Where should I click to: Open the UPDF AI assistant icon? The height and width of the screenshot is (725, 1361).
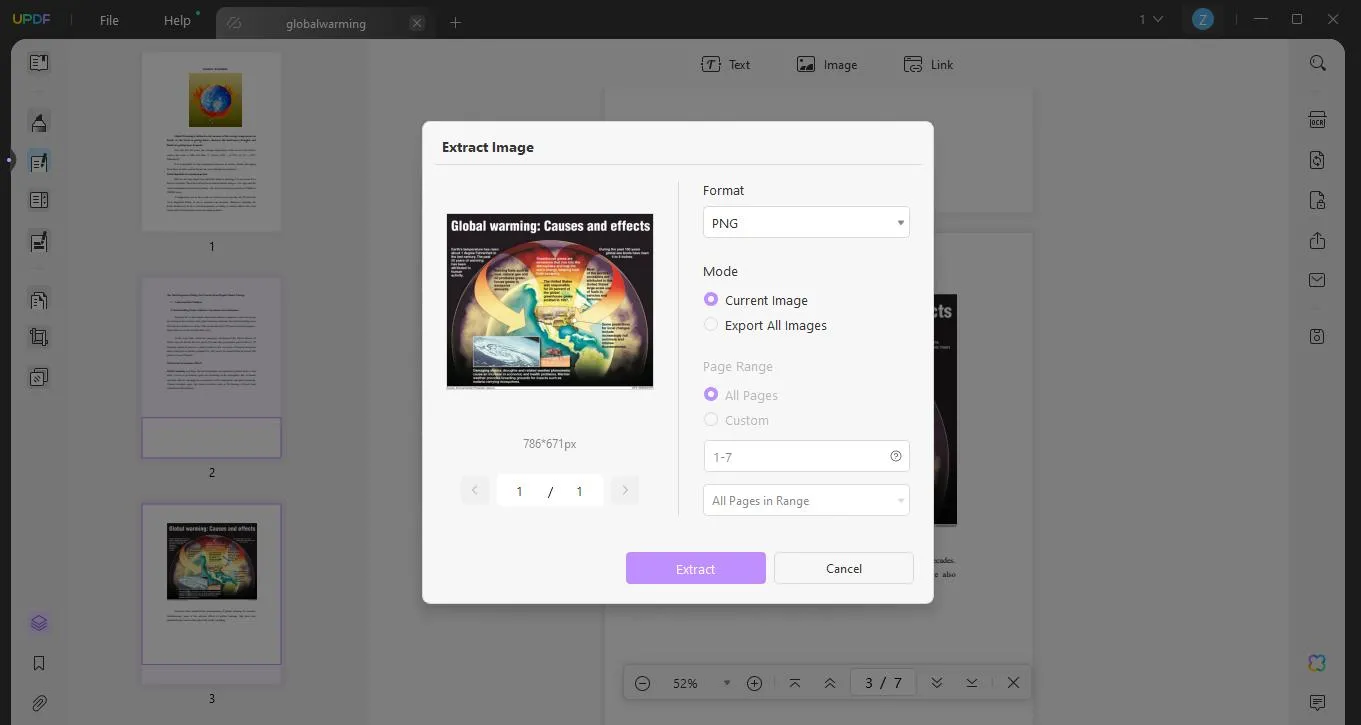[x=1318, y=662]
